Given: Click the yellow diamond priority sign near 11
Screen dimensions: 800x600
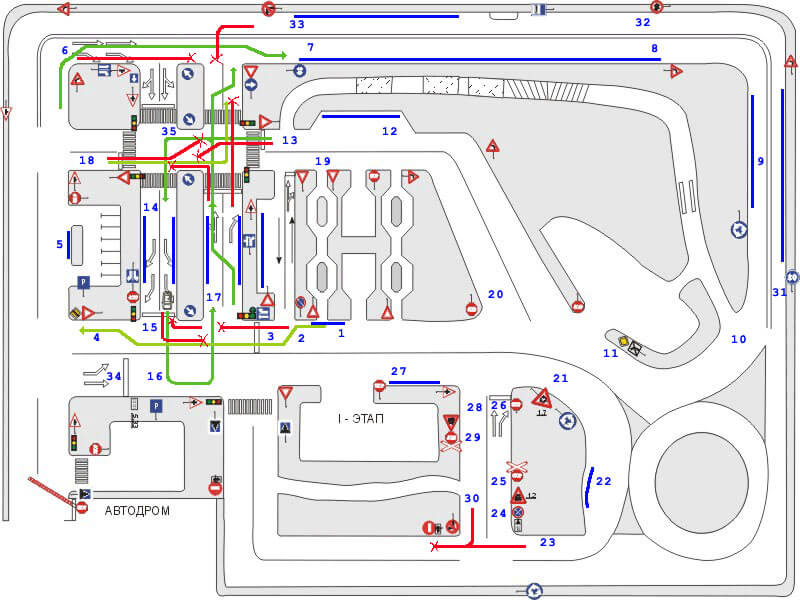Looking at the screenshot, I should coord(623,340).
